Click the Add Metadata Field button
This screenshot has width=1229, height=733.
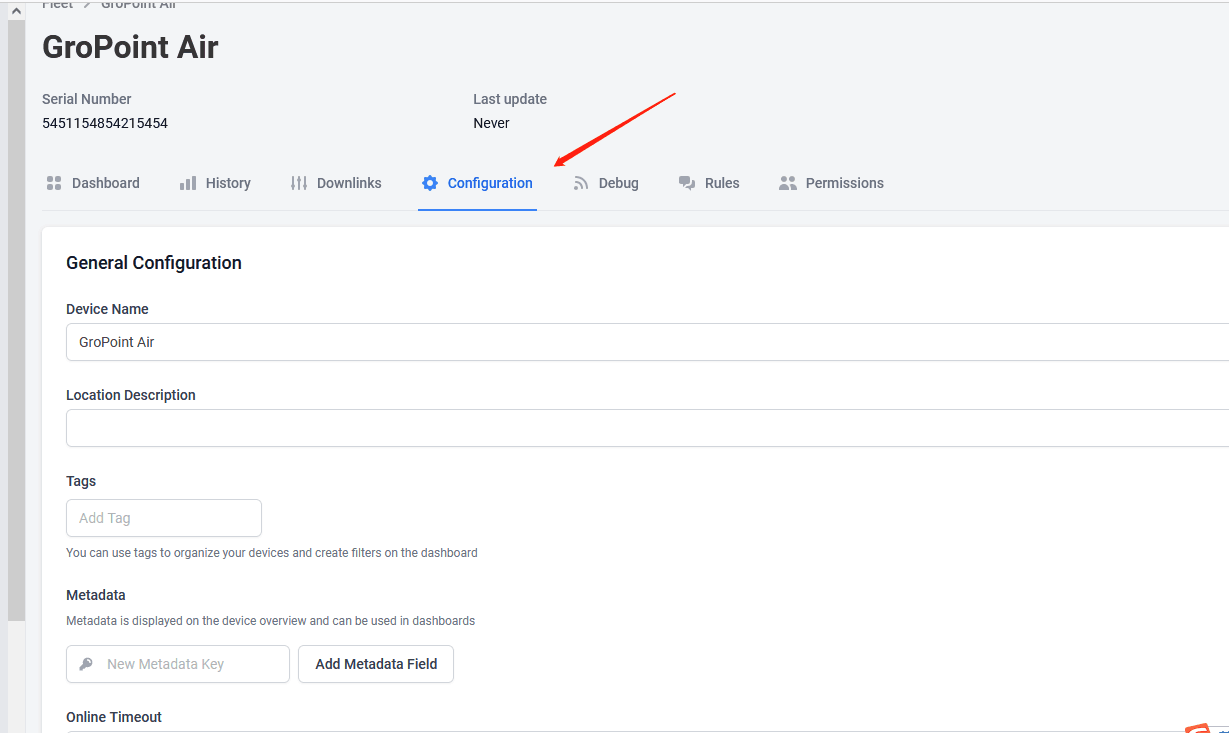tap(376, 664)
